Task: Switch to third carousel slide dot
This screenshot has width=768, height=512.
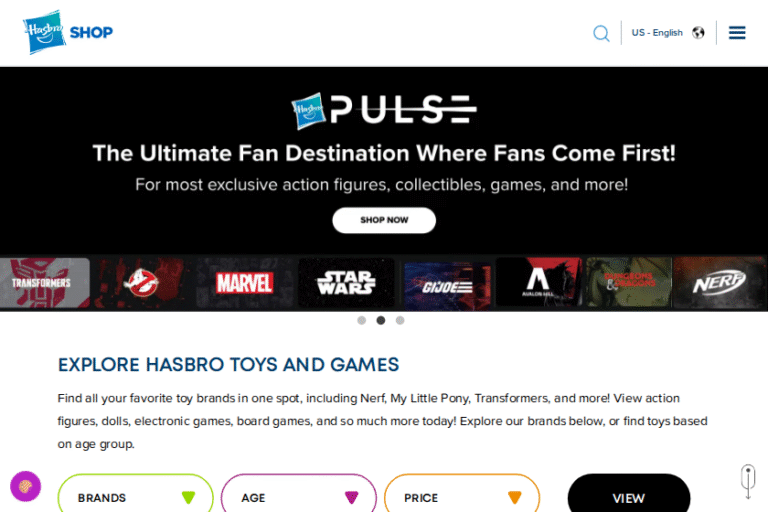Action: click(x=400, y=320)
